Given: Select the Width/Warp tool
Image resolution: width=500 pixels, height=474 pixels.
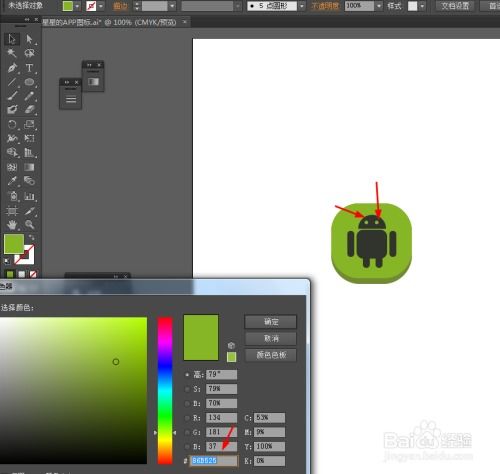Looking at the screenshot, I should (12, 138).
